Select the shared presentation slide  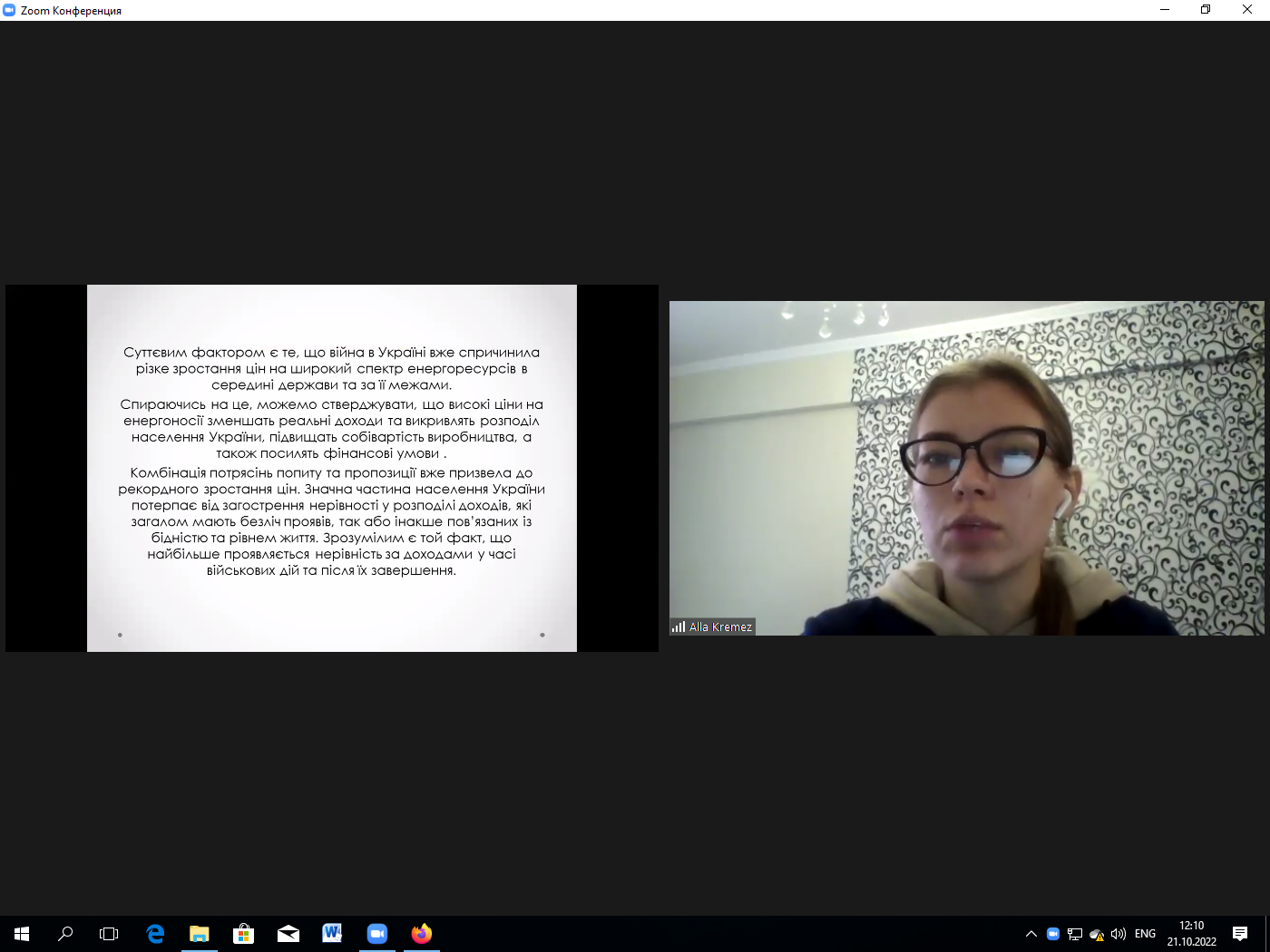[x=332, y=468]
